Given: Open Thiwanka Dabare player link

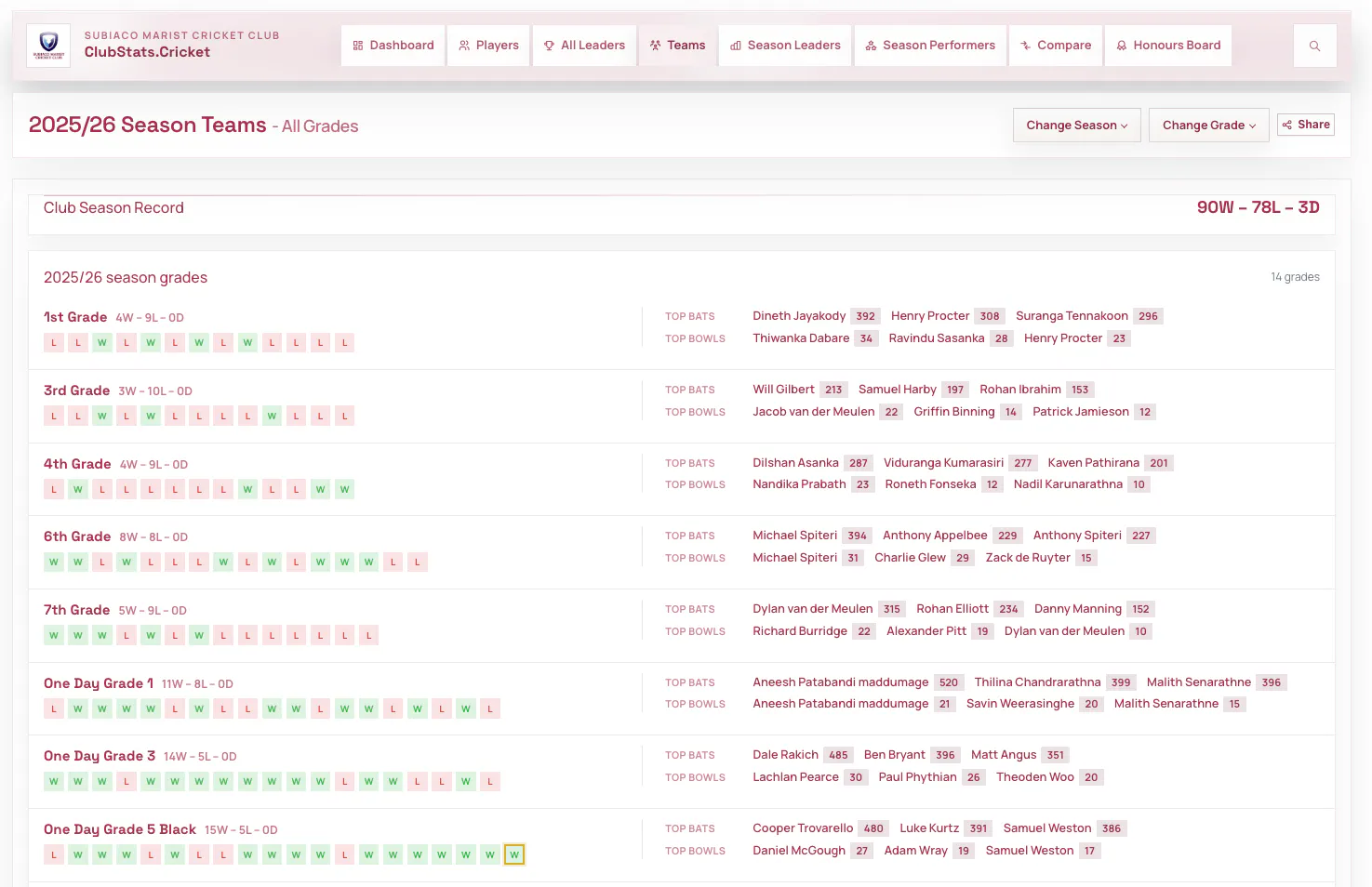Looking at the screenshot, I should pyautogui.click(x=801, y=338).
